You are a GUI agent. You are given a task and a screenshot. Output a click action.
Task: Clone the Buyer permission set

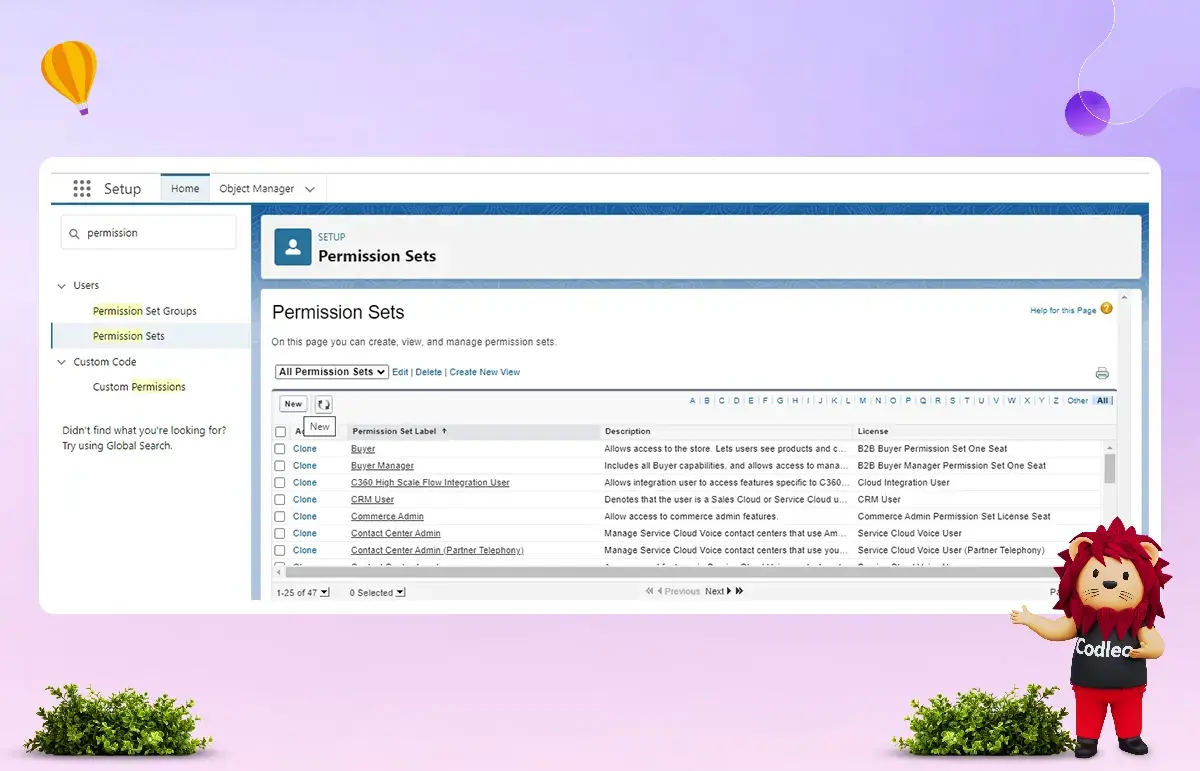[305, 449]
